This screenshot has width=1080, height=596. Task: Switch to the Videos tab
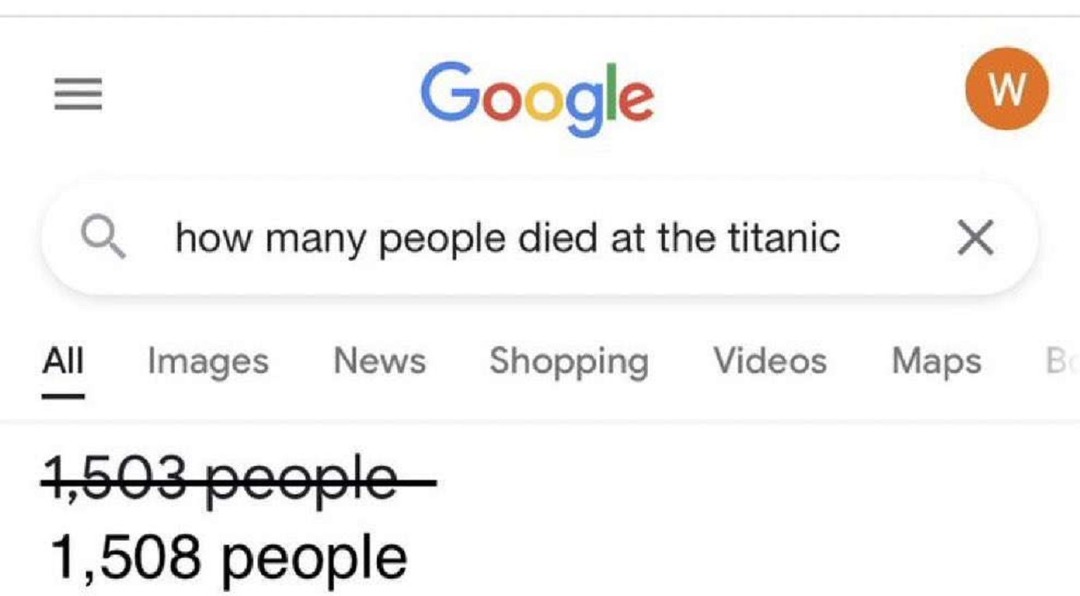pyautogui.click(x=769, y=360)
